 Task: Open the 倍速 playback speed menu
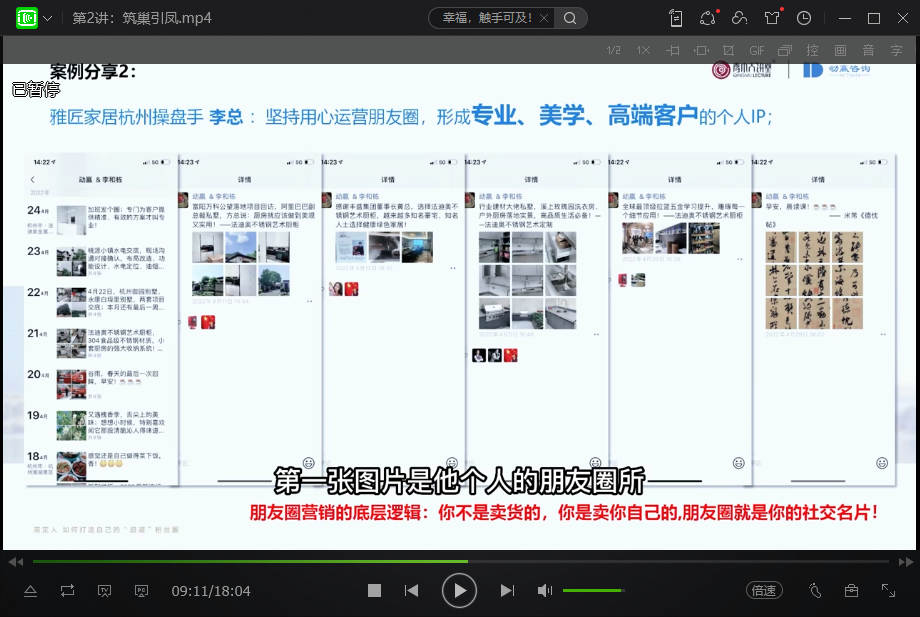(764, 591)
